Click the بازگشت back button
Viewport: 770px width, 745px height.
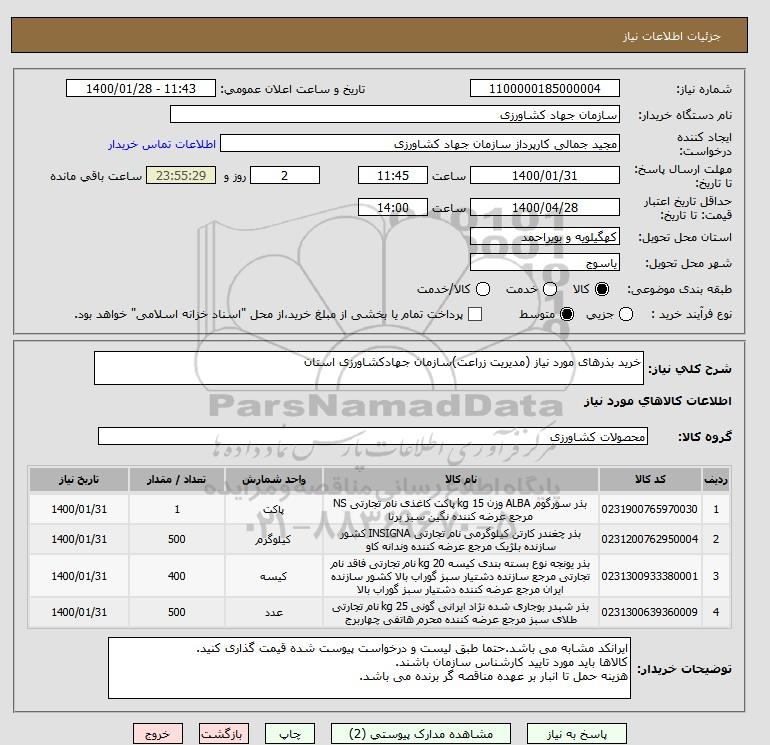click(x=224, y=734)
